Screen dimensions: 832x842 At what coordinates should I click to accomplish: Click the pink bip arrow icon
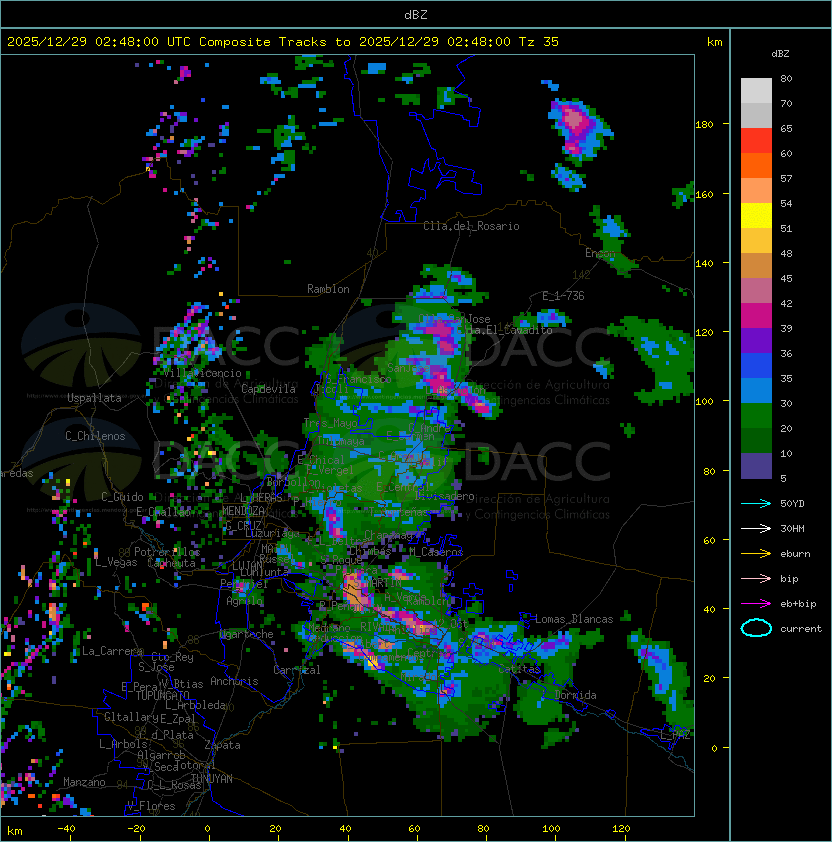pos(756,578)
